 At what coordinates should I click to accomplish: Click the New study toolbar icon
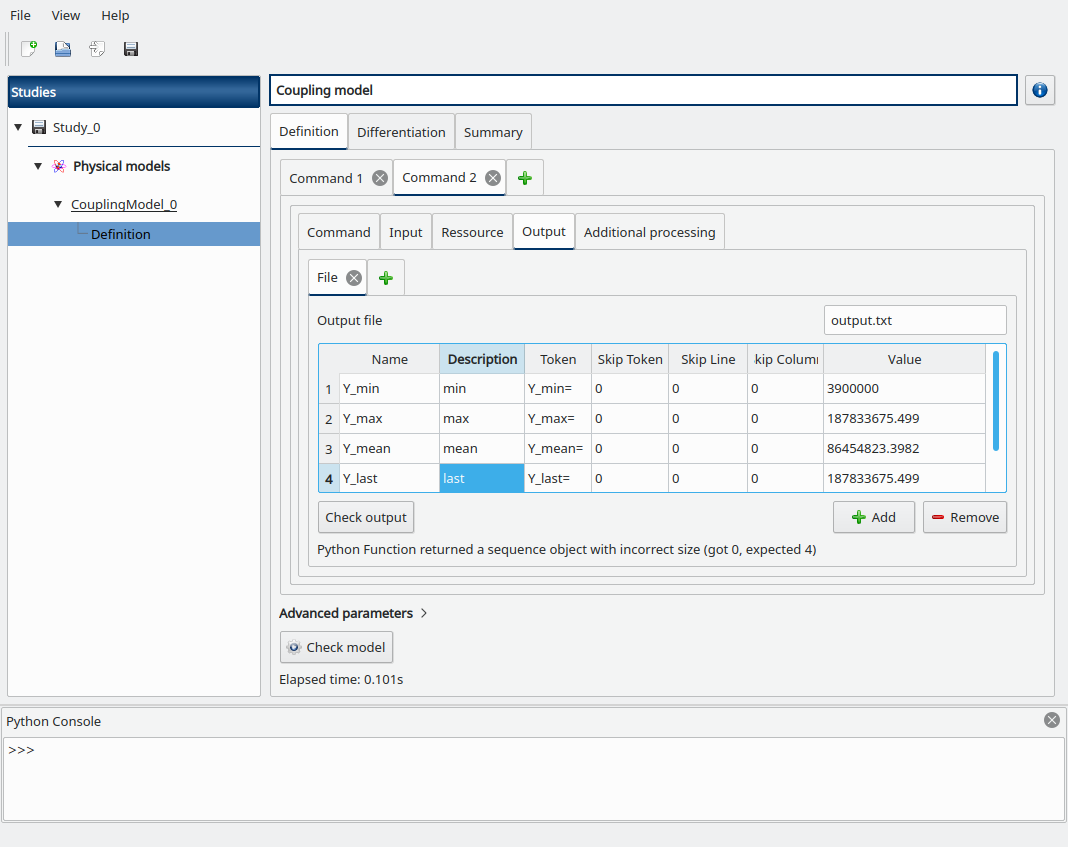[29, 49]
